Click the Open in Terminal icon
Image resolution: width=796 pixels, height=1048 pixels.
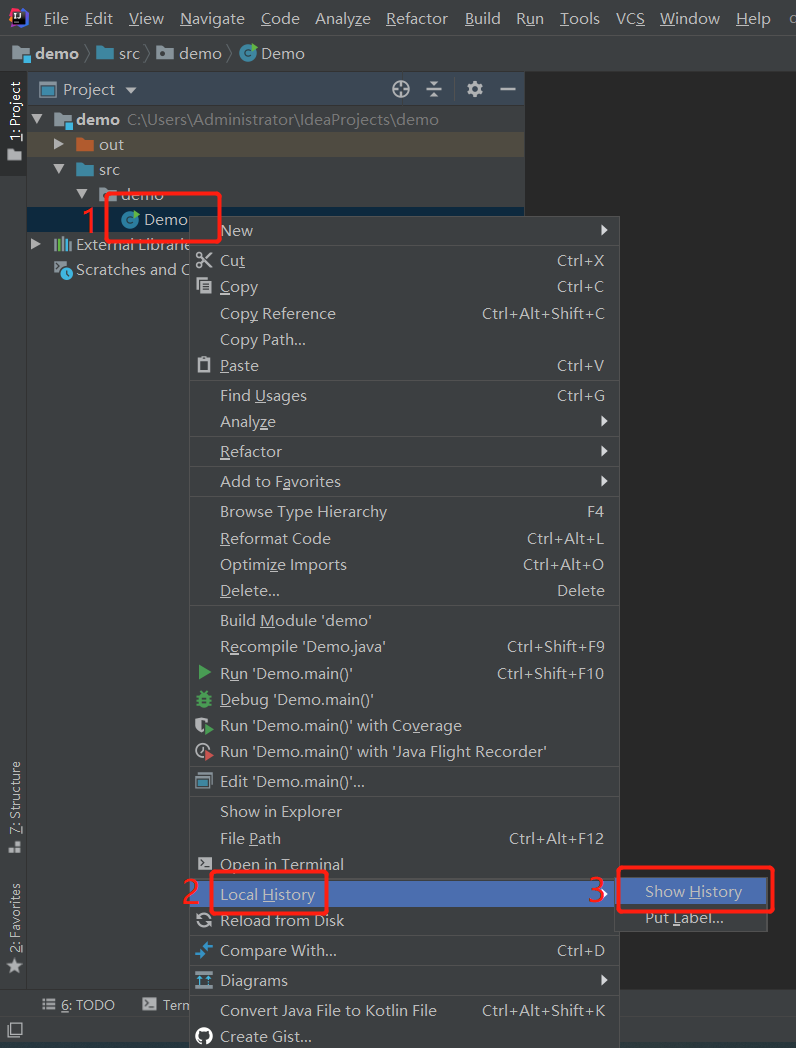click(x=205, y=864)
